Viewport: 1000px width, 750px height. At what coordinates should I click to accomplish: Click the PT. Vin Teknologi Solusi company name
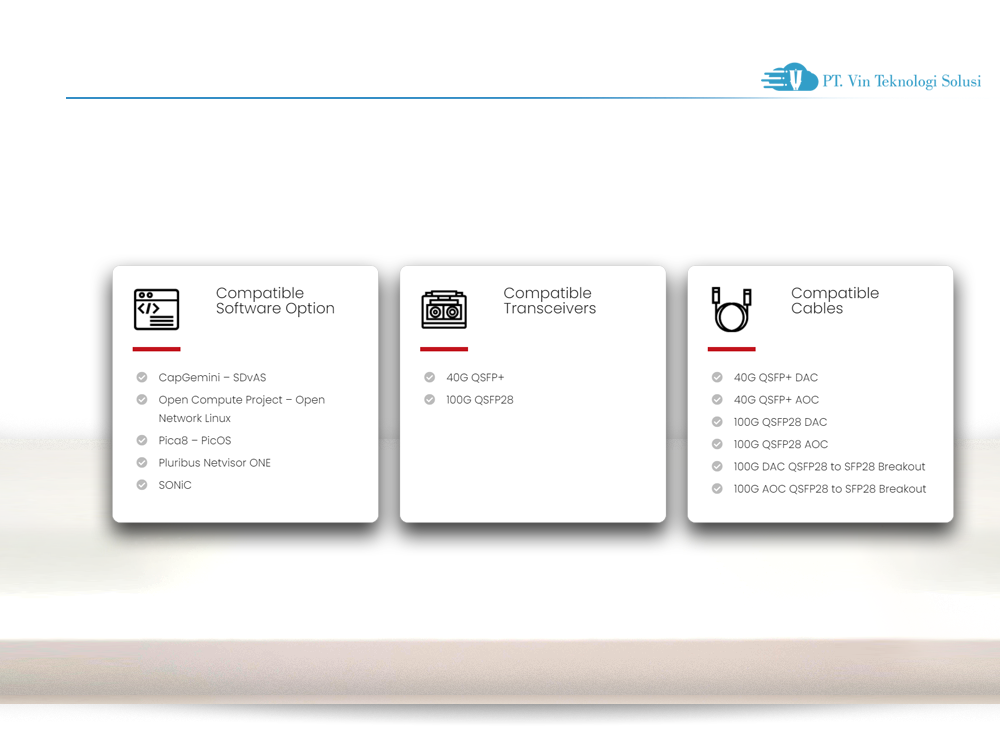(901, 81)
